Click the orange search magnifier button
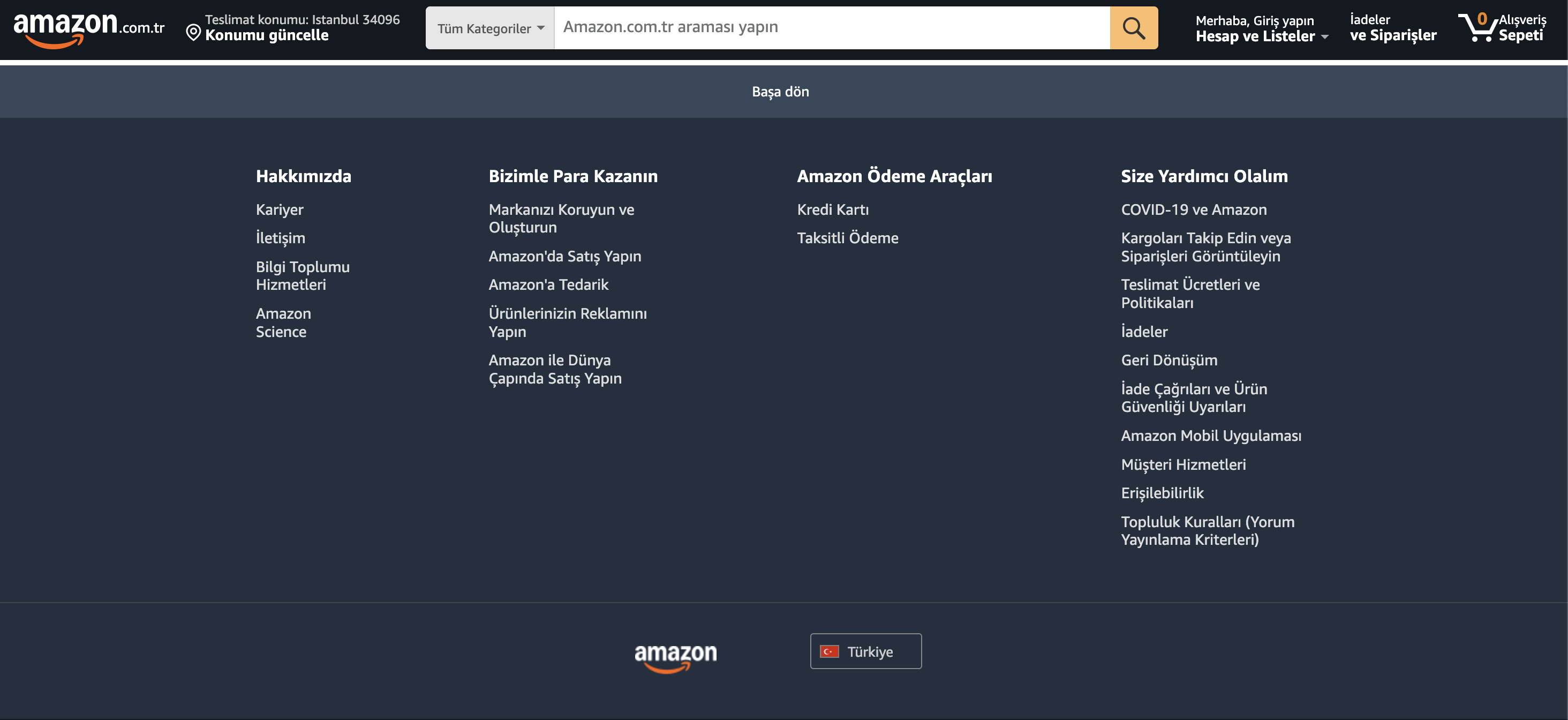 (1133, 28)
